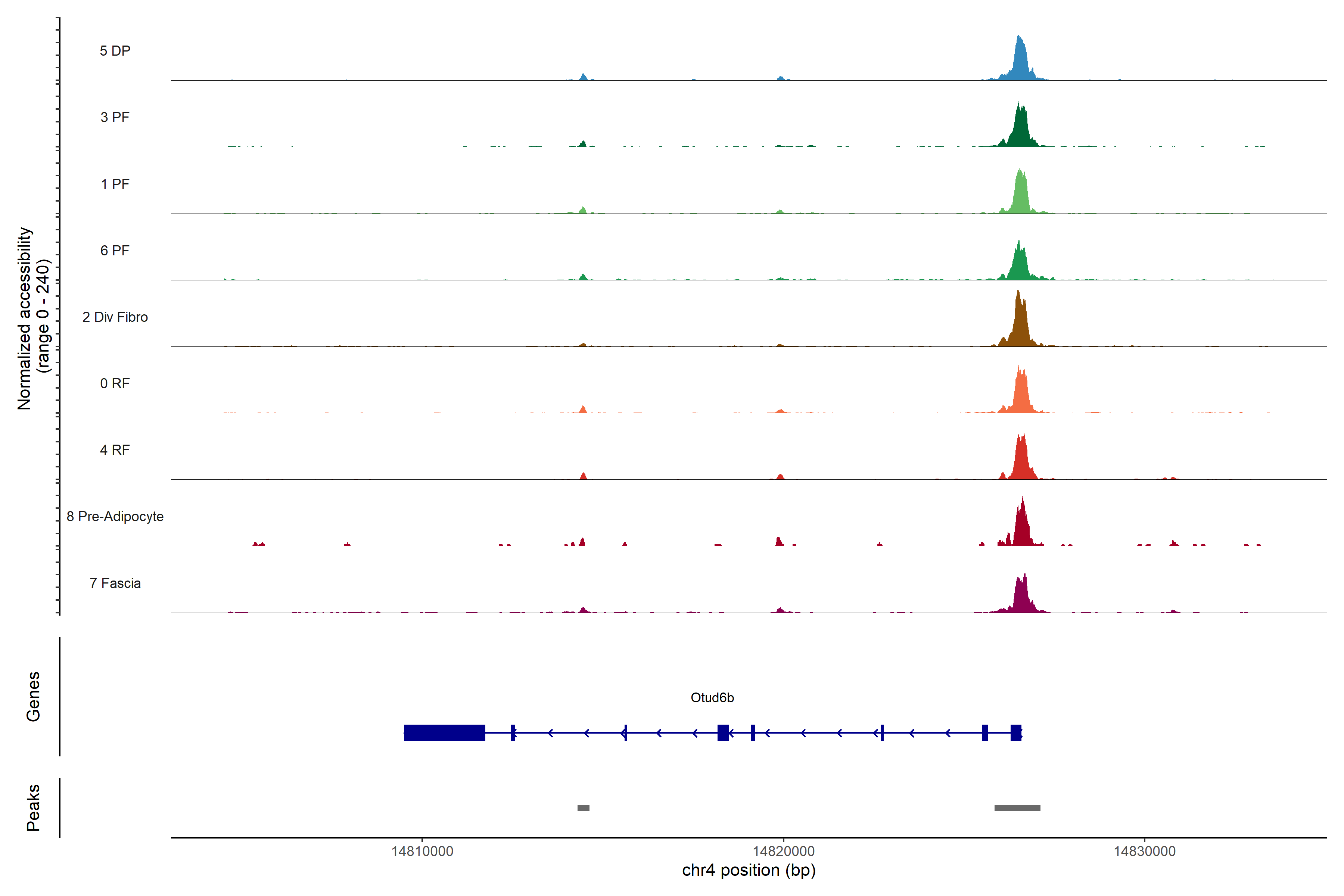The width and height of the screenshot is (1344, 896).
Task: Click the 4 RF track label
Action: click(115, 450)
